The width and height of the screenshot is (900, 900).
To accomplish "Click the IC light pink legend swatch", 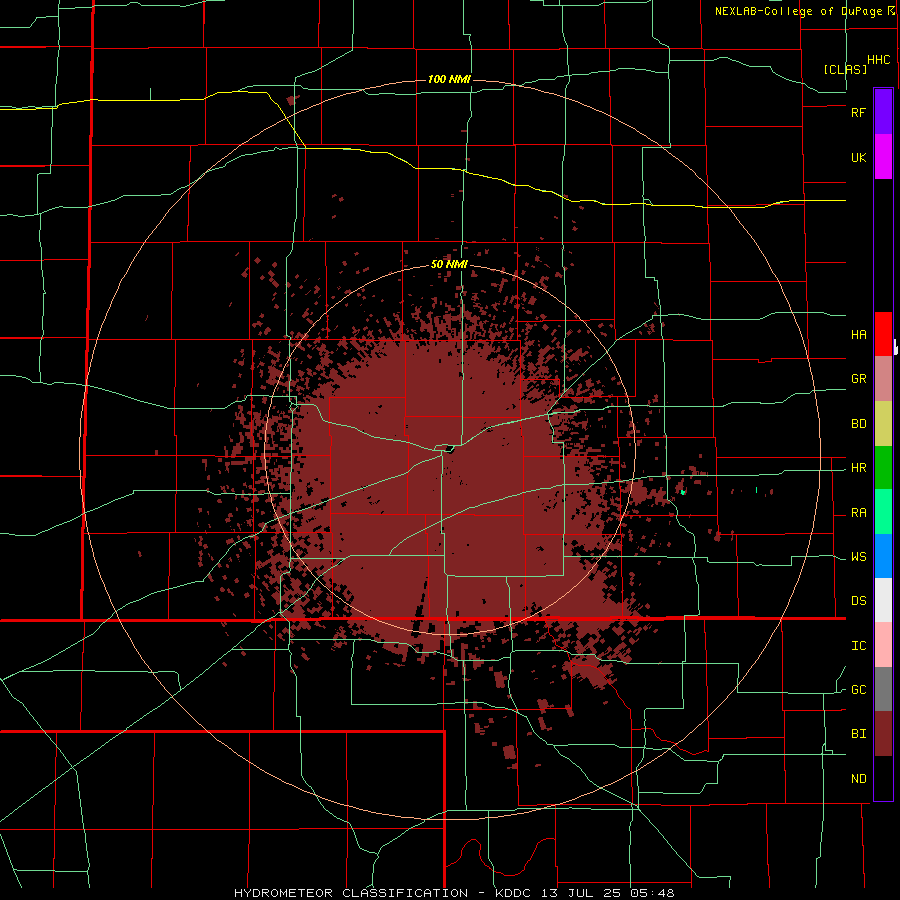I will [883, 645].
